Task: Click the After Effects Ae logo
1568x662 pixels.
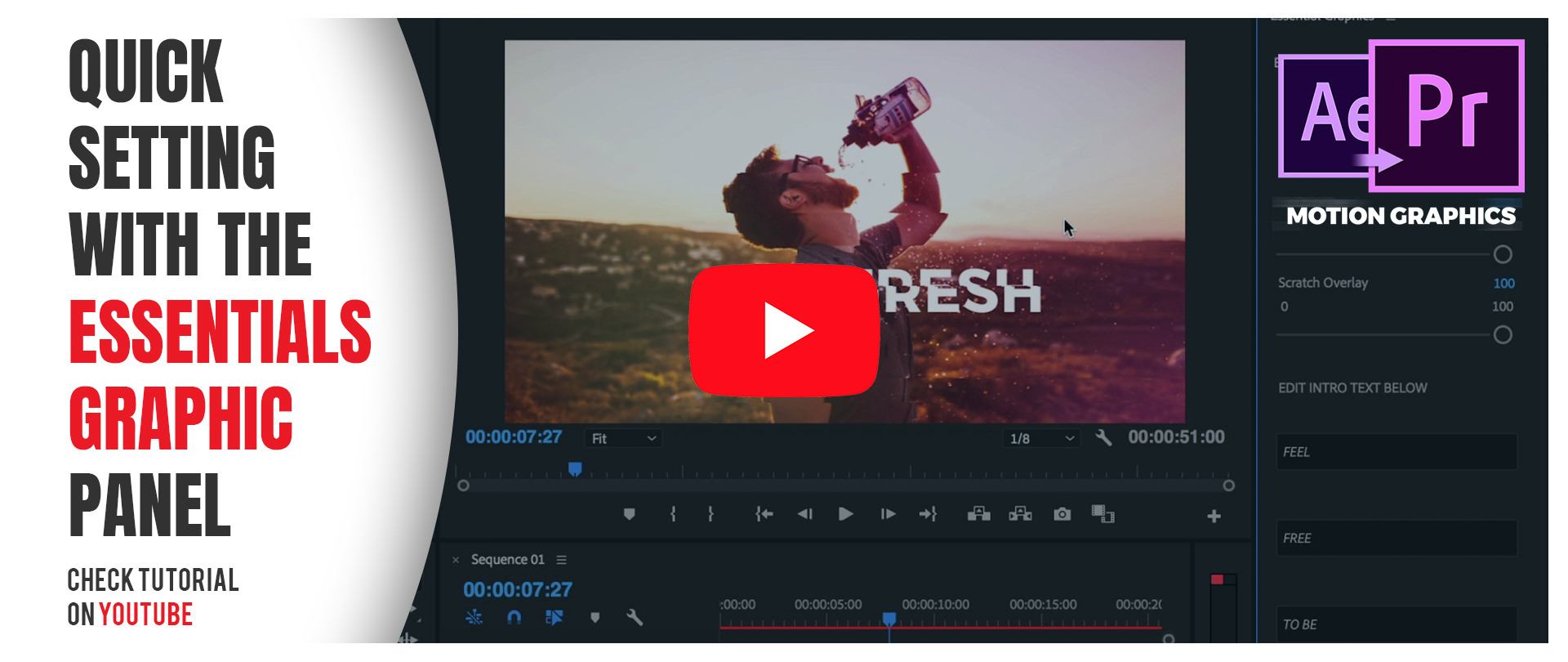Action: pyautogui.click(x=1325, y=114)
